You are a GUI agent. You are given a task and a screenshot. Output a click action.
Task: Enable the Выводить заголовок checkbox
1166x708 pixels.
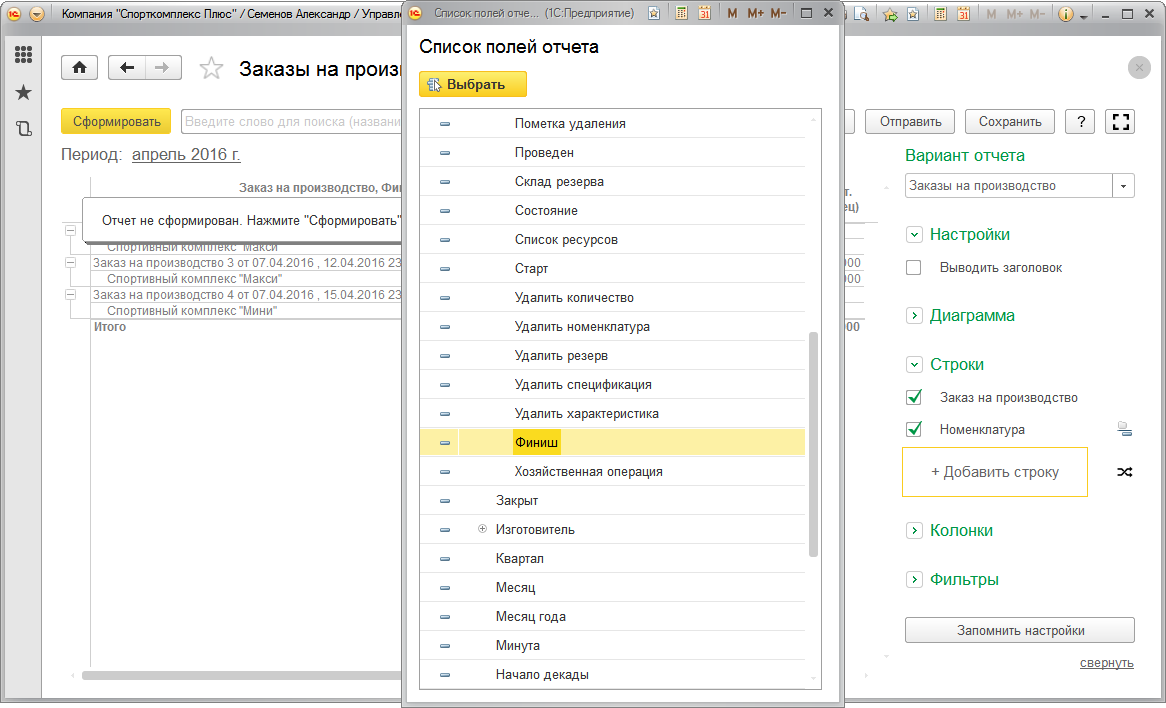click(x=913, y=268)
